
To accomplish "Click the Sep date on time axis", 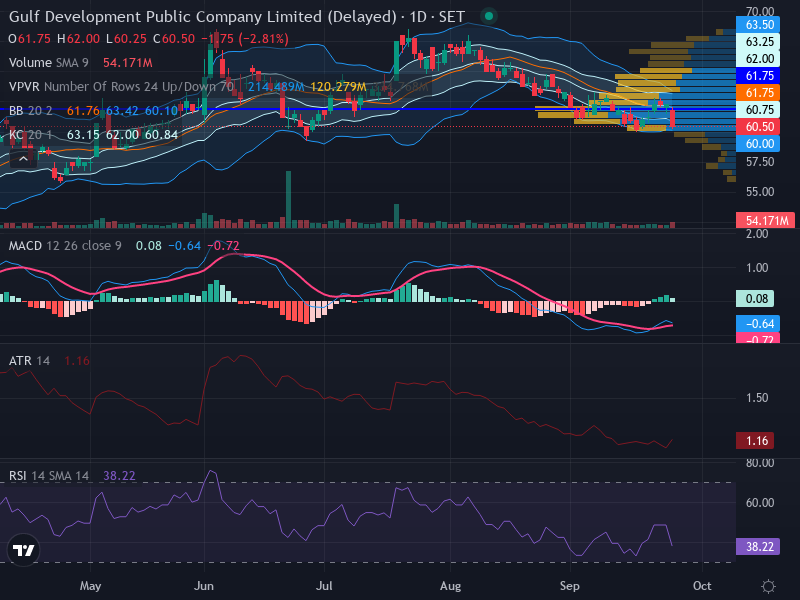I will pyautogui.click(x=569, y=586).
